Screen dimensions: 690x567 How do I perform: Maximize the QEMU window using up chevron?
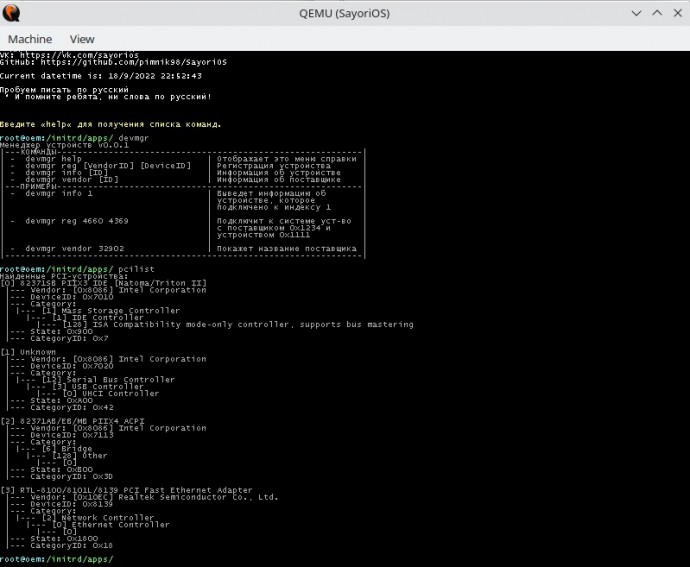(657, 13)
